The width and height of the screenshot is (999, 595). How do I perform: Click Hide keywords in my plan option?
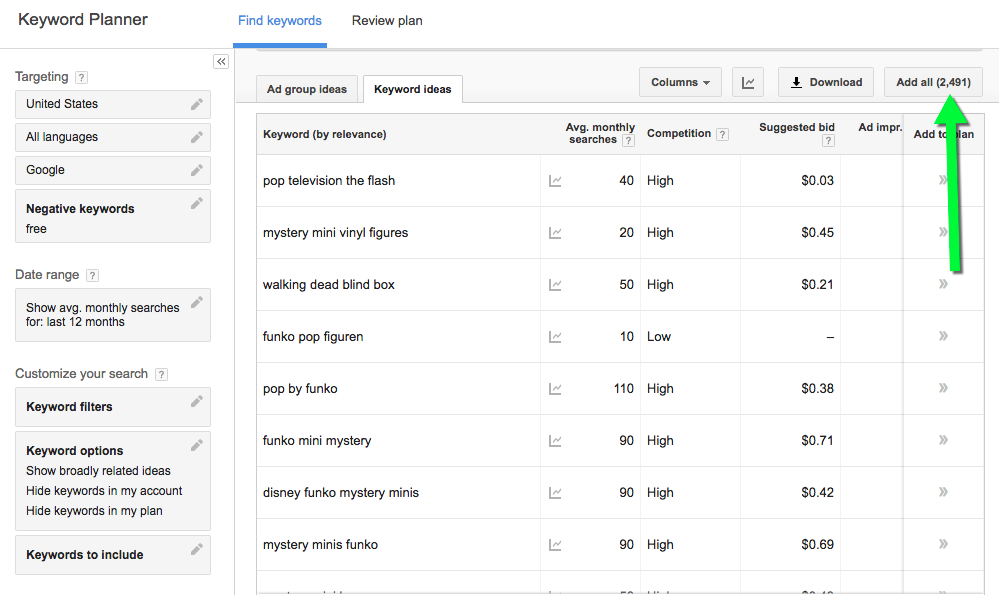tap(94, 511)
